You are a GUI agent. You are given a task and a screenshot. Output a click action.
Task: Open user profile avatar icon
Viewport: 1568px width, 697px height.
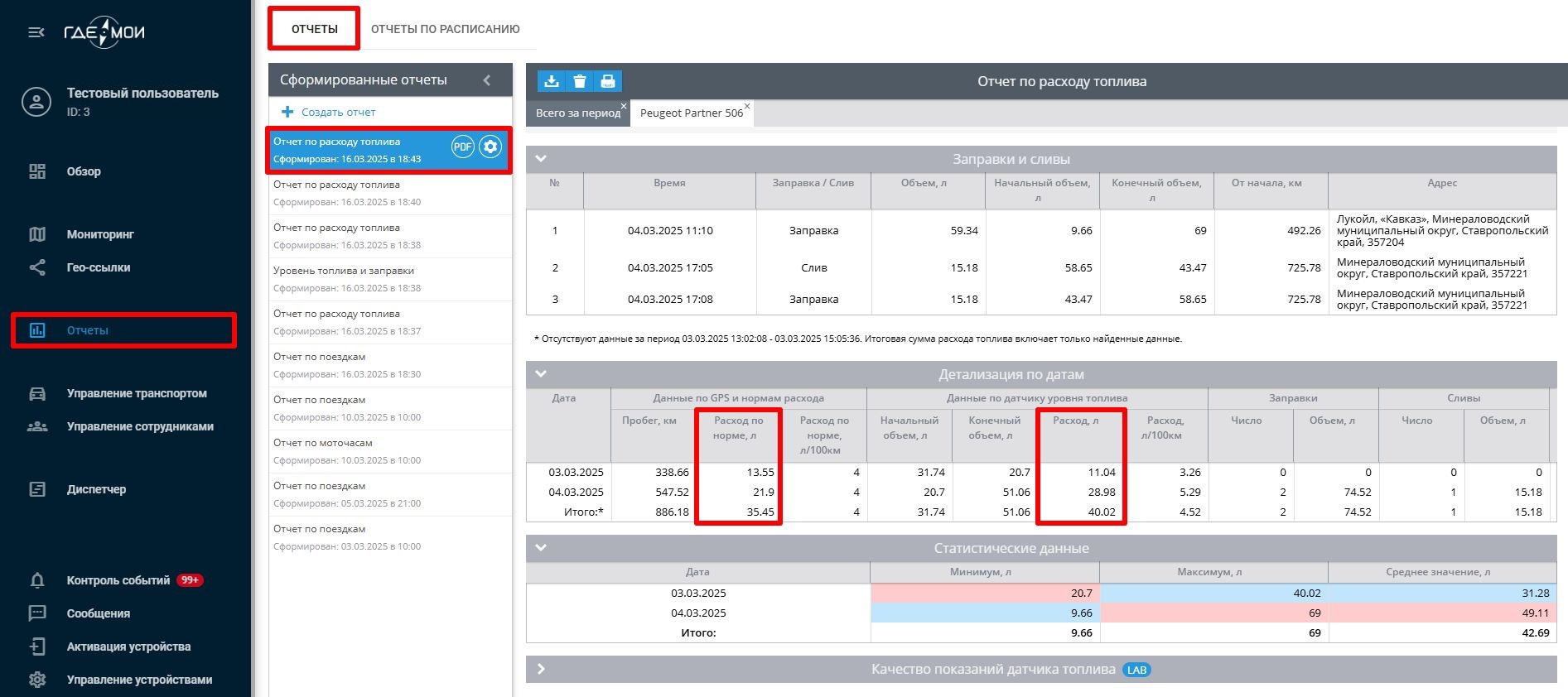36,103
